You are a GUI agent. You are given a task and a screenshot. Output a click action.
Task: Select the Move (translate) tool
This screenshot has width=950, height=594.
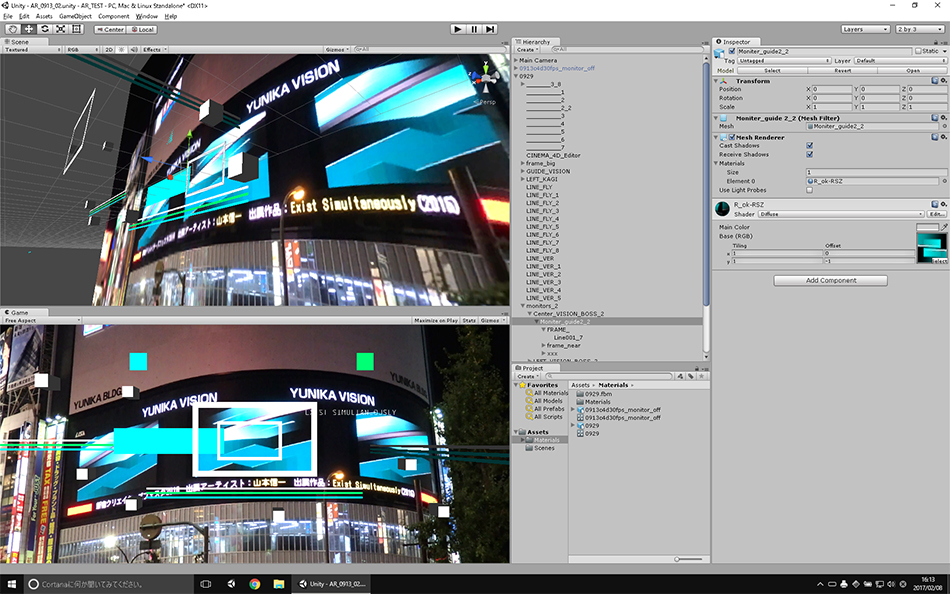point(28,29)
